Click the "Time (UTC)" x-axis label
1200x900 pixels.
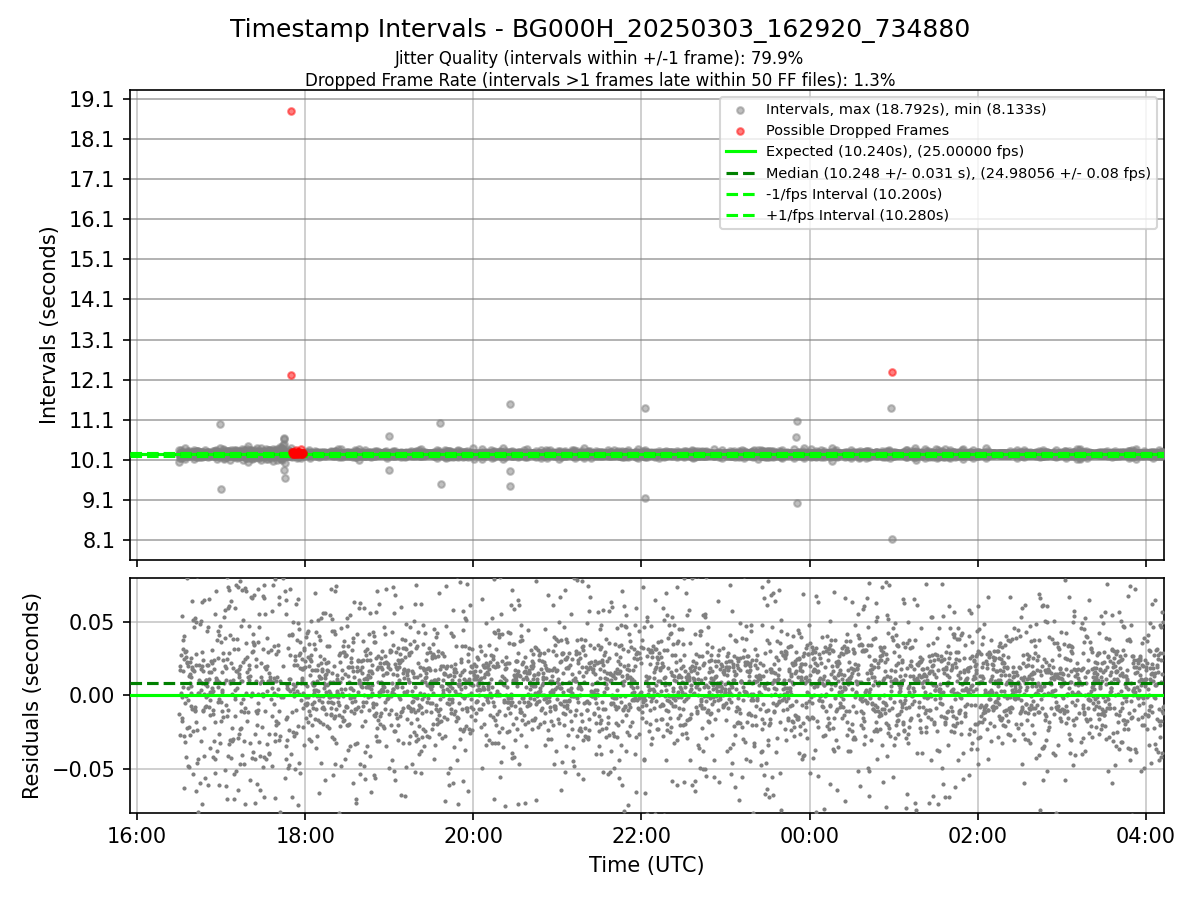(646, 865)
